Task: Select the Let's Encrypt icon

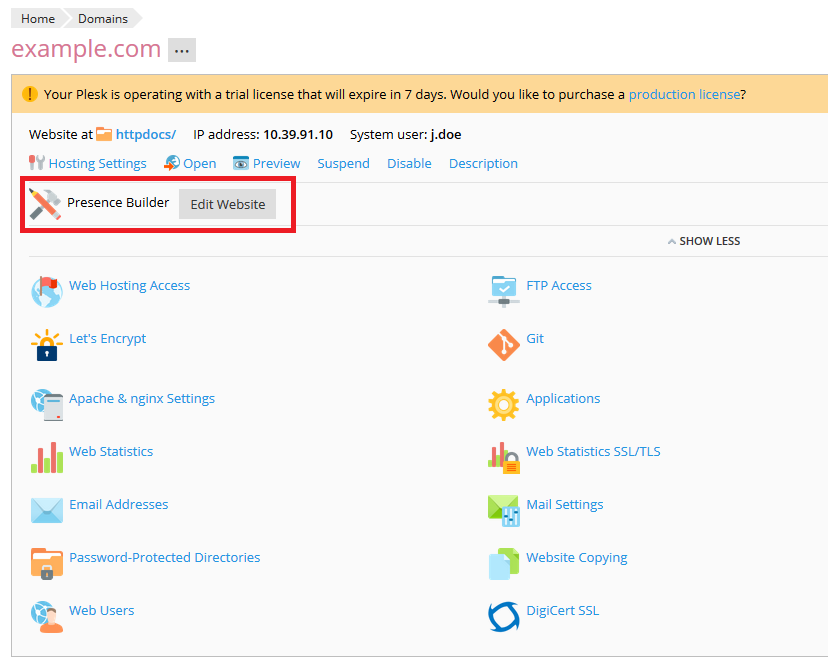Action: [x=46, y=344]
